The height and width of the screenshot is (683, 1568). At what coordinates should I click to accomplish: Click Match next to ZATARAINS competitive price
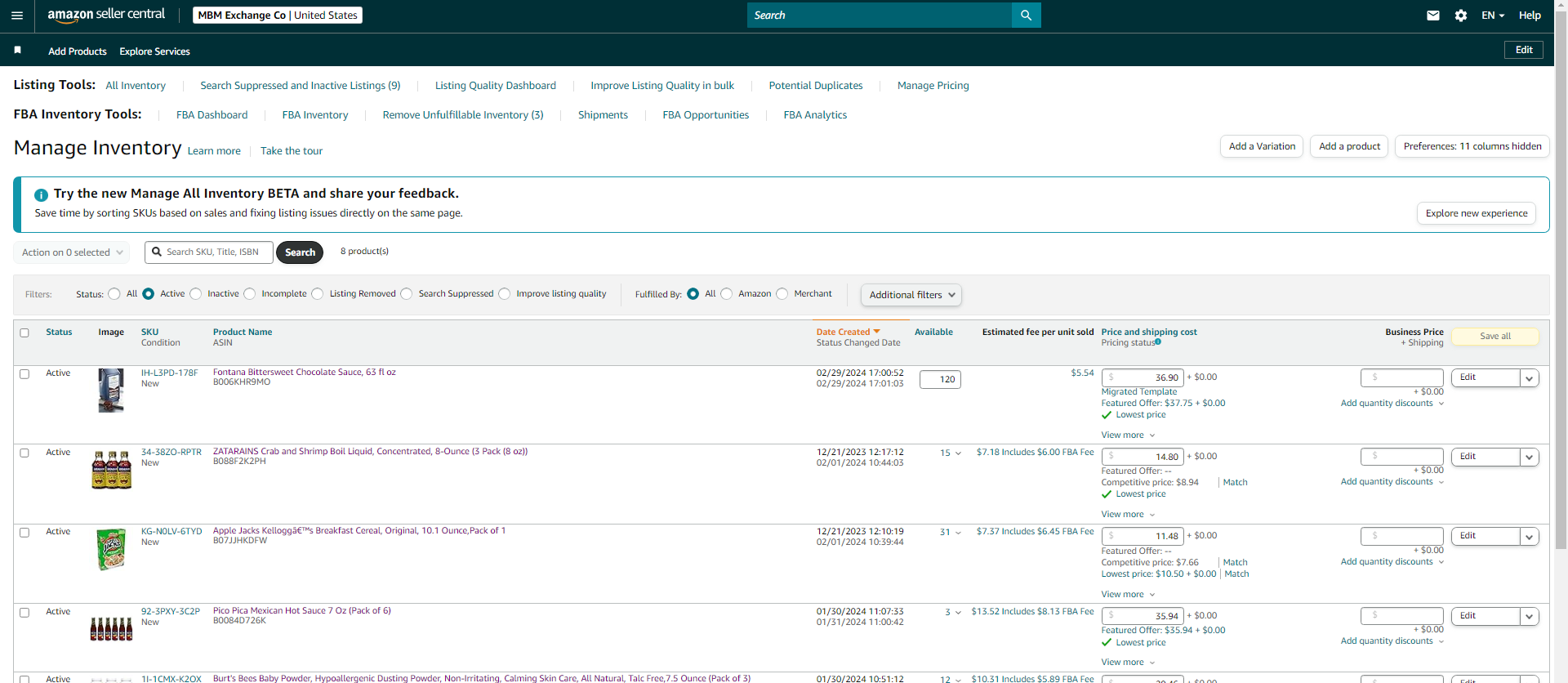(1235, 483)
